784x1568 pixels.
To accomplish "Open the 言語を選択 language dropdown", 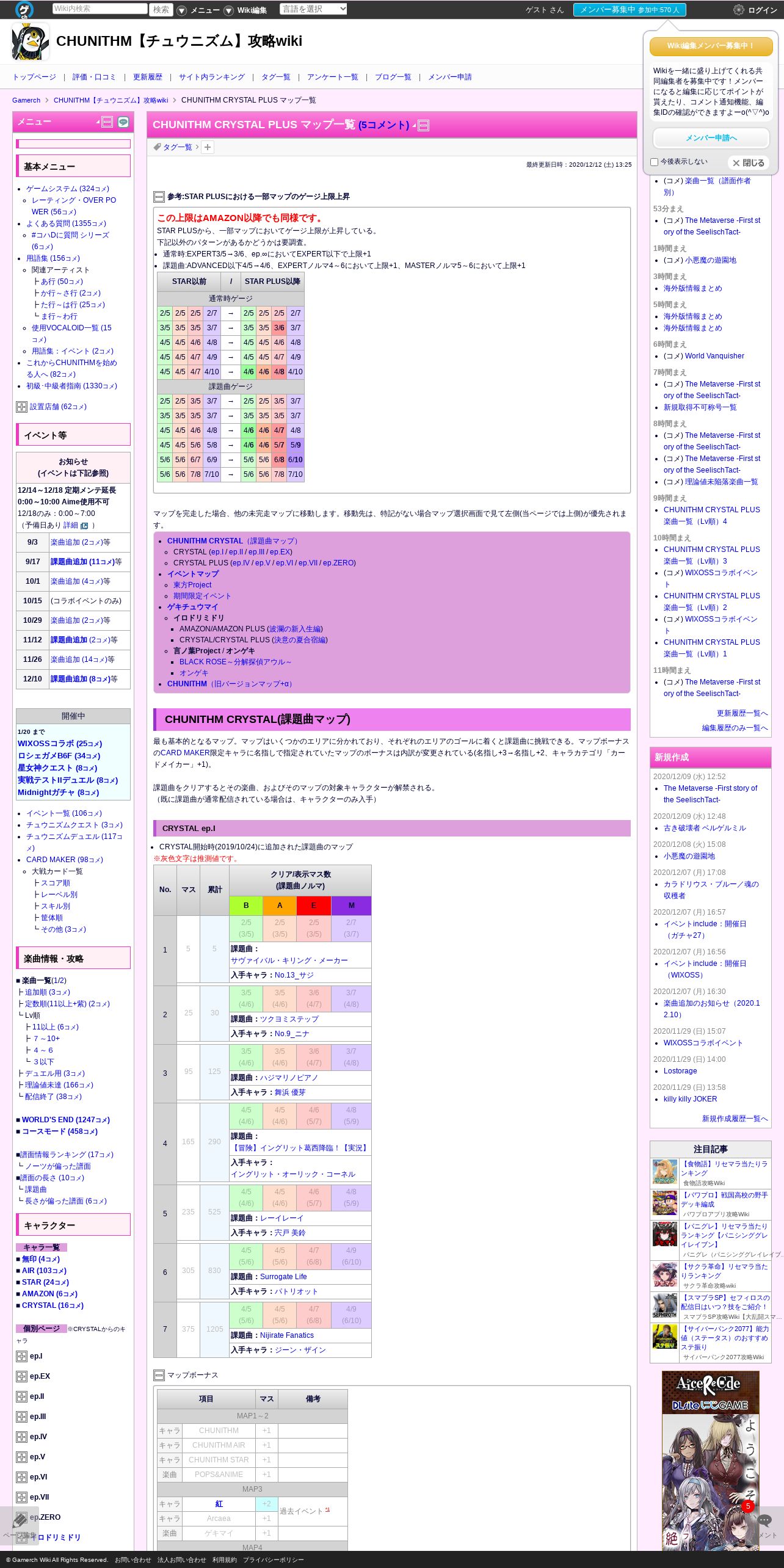I will click(314, 9).
